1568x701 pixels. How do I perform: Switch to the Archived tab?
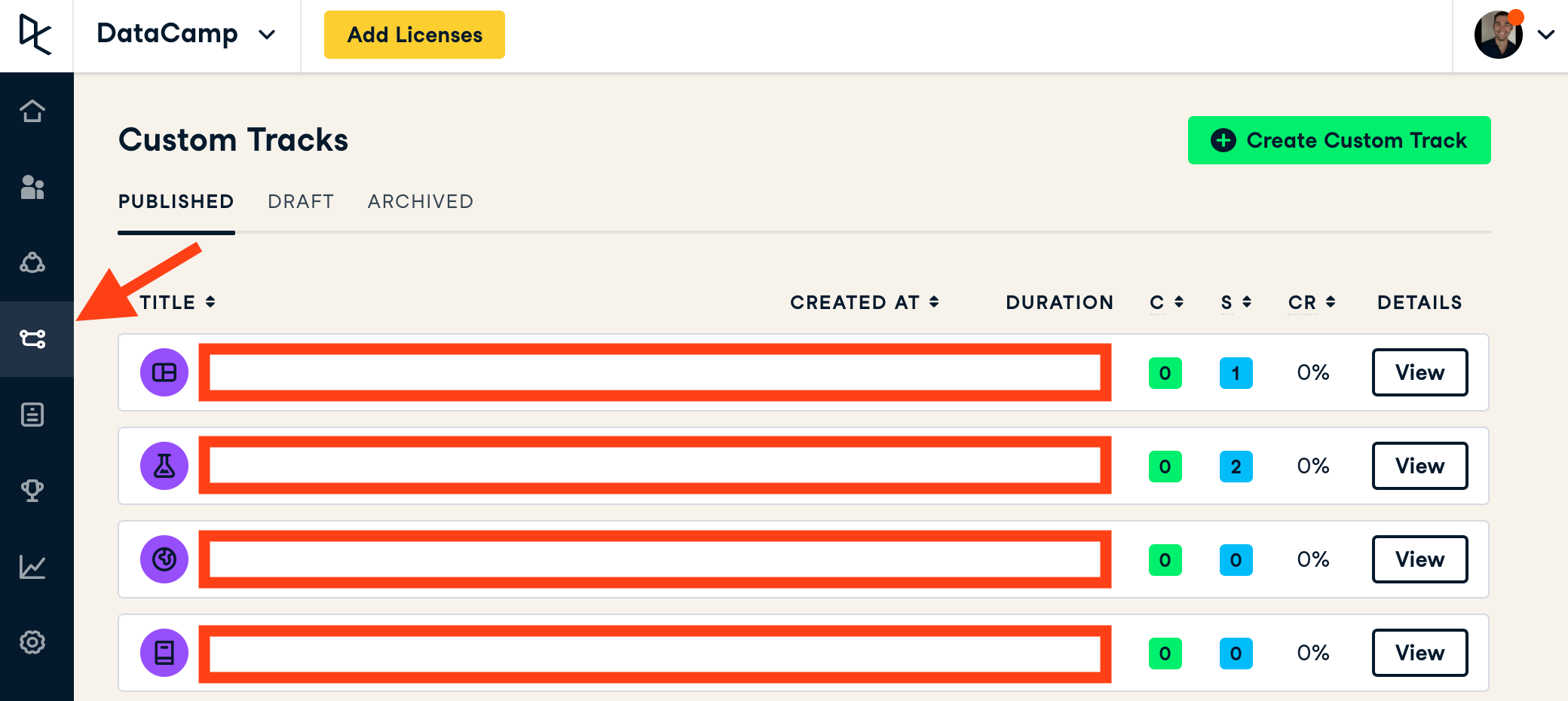pos(421,202)
